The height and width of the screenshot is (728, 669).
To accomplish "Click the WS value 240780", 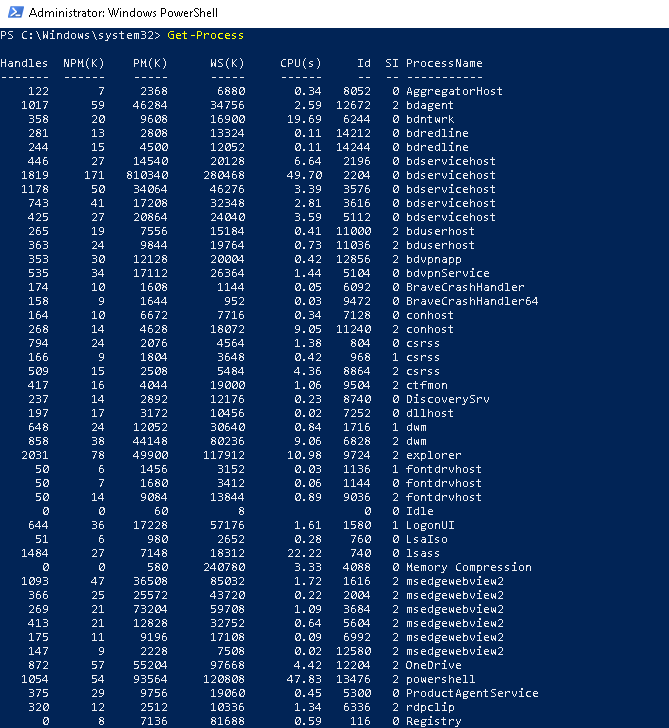I will point(224,567).
